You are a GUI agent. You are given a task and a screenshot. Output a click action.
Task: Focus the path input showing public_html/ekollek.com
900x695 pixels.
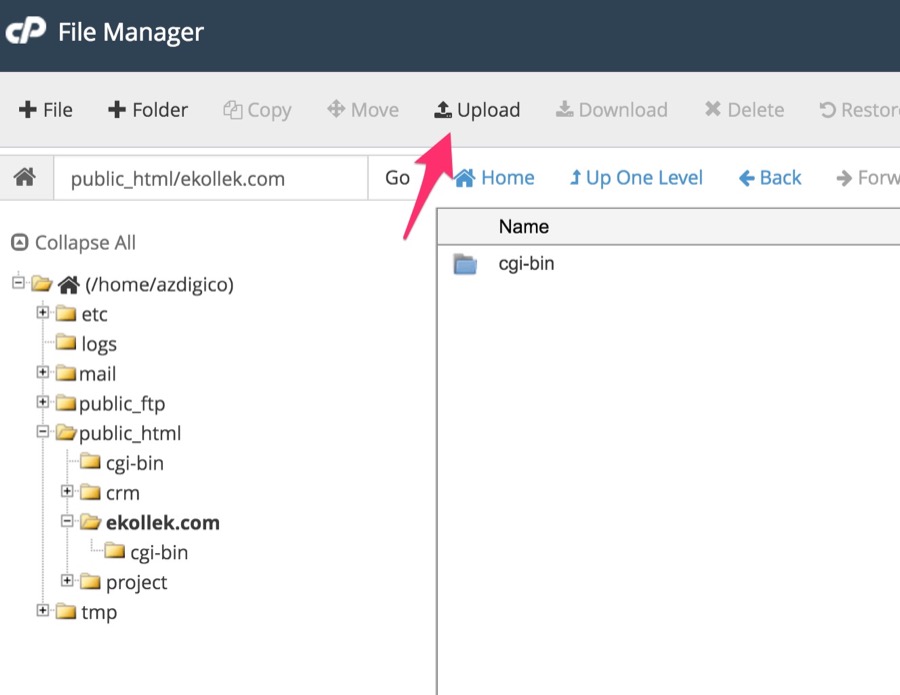(x=211, y=178)
